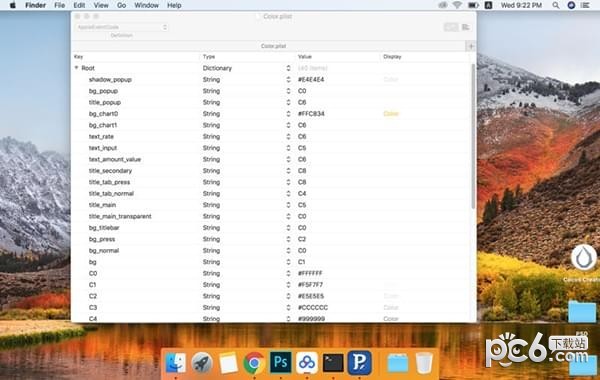Select the shadow_popup key row

(110, 80)
